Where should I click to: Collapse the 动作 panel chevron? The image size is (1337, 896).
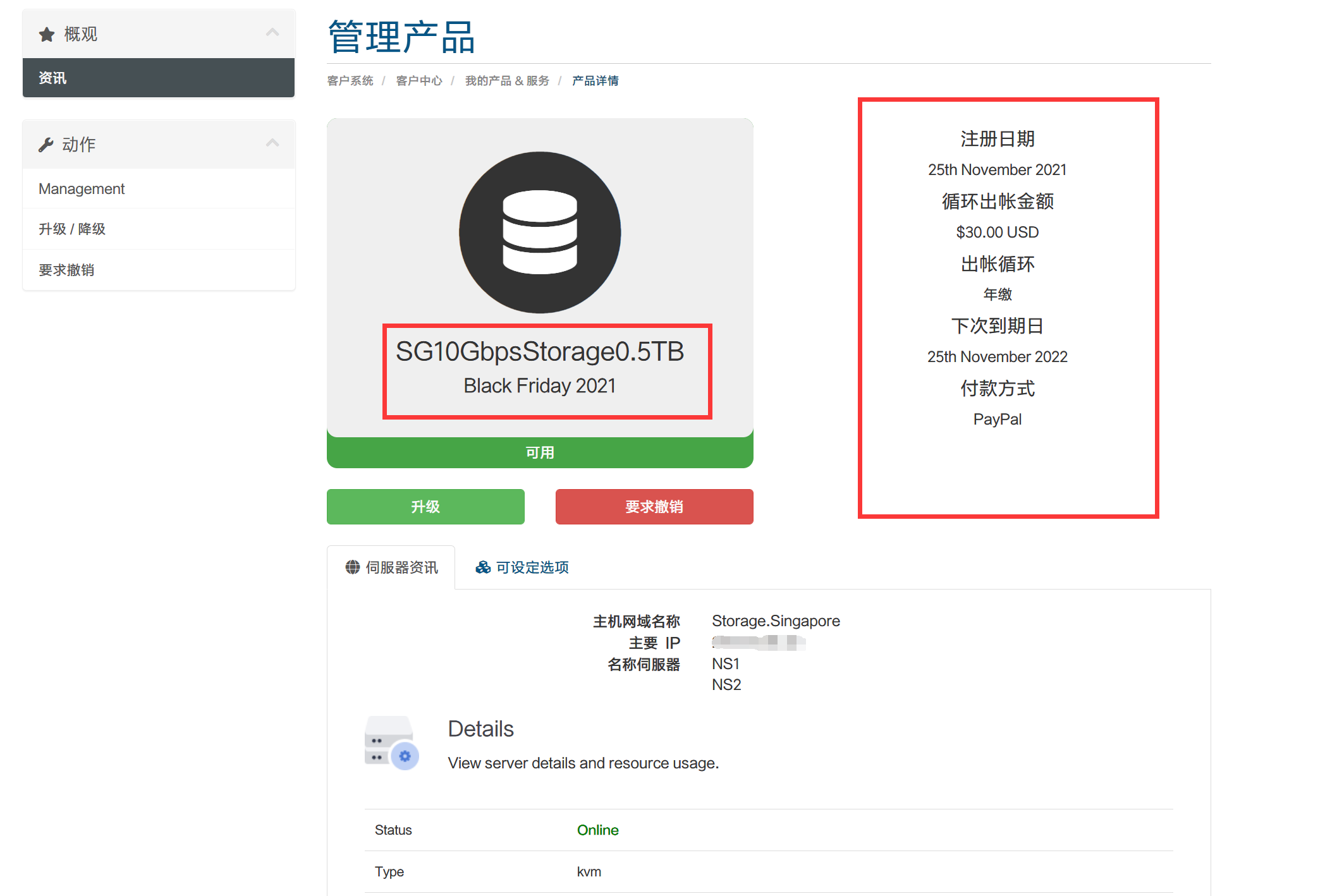click(272, 143)
